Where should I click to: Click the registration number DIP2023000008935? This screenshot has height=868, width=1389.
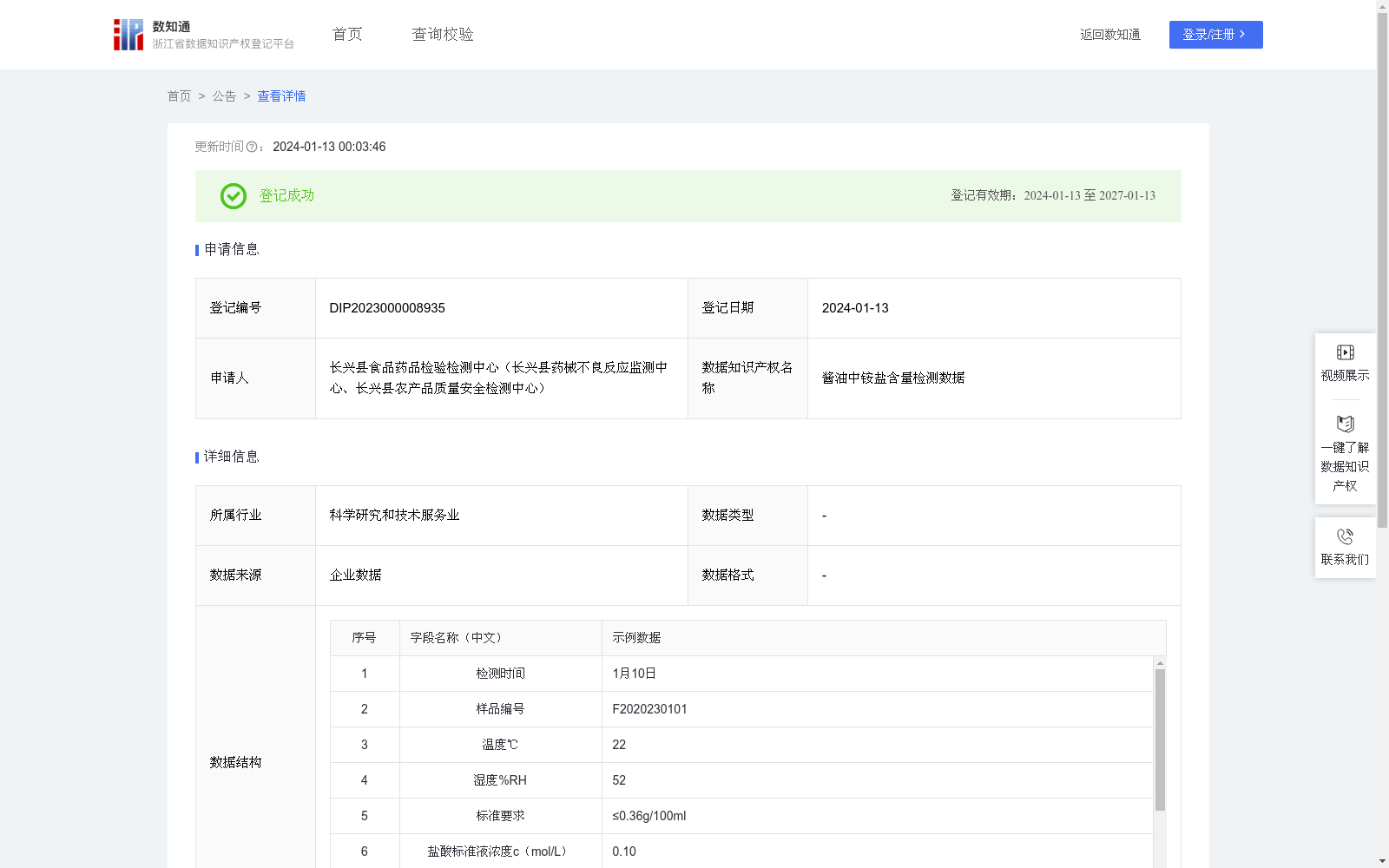[x=387, y=308]
